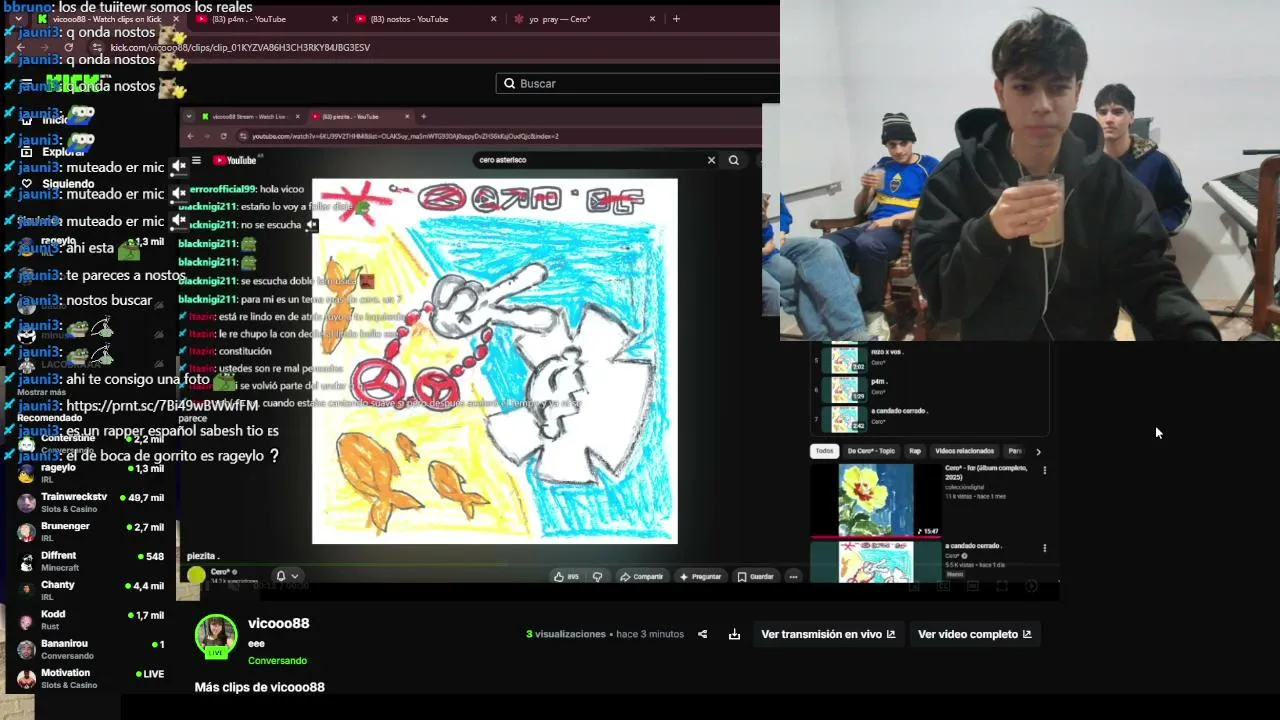The width and height of the screenshot is (1280, 720).
Task: Click the Explorar sidebar icon
Action: [x=27, y=152]
